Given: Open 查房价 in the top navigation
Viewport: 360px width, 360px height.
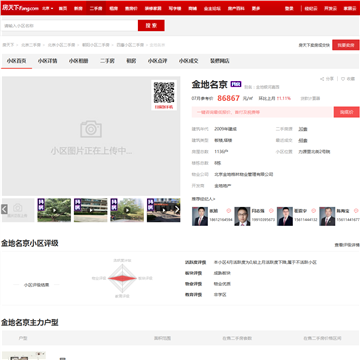Looking at the screenshot, I should point(131,8).
